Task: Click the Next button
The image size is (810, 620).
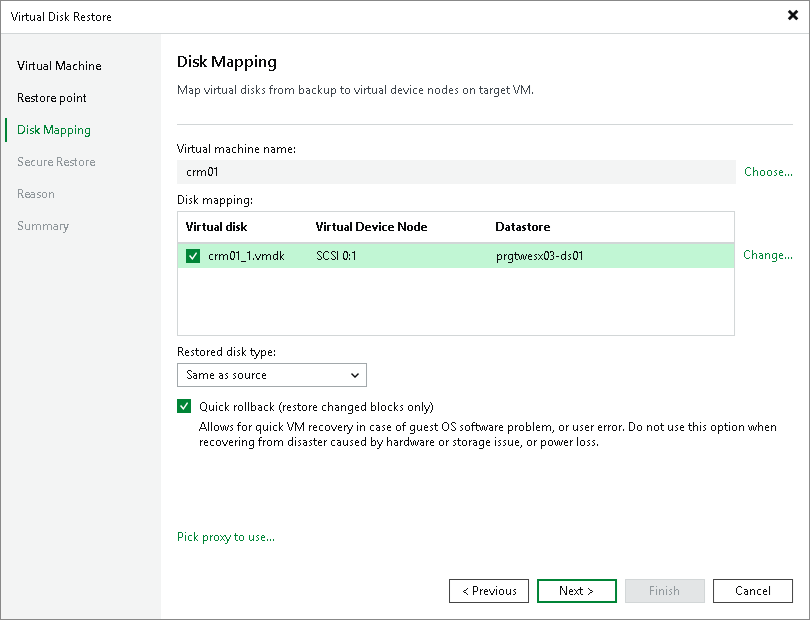Action: click(576, 590)
